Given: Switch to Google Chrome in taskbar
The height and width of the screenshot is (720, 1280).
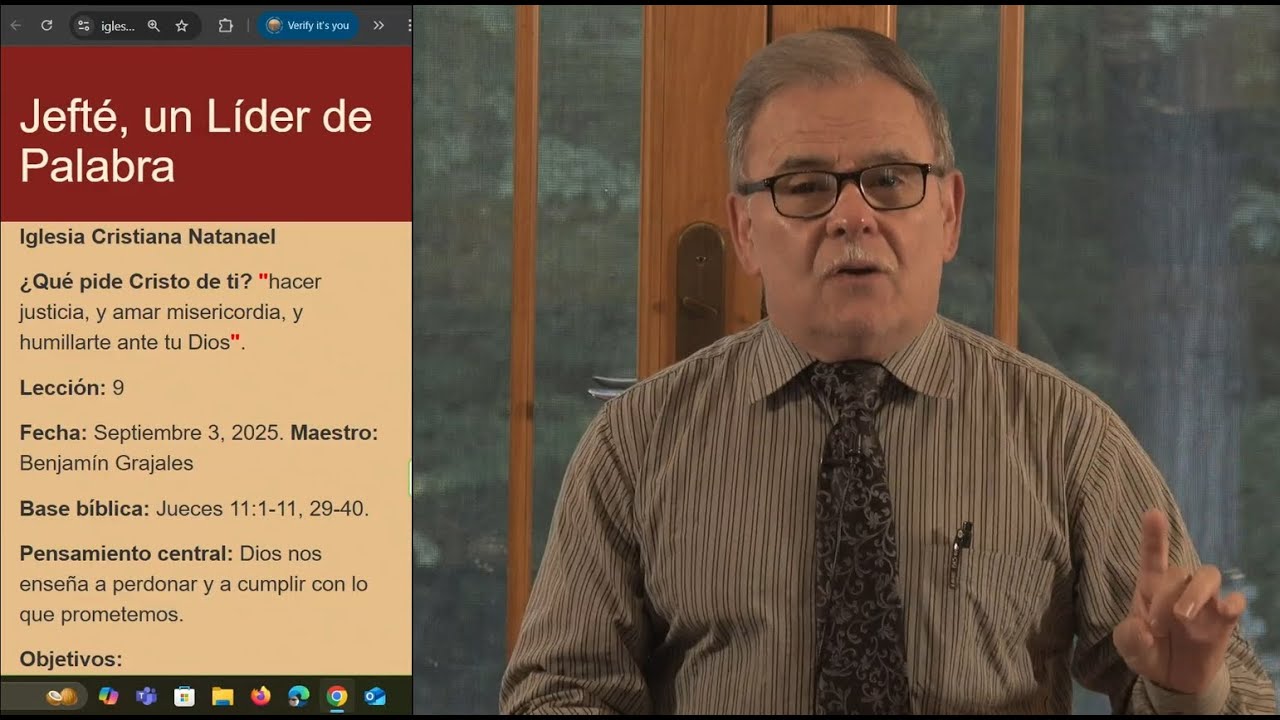Looking at the screenshot, I should pyautogui.click(x=337, y=697).
